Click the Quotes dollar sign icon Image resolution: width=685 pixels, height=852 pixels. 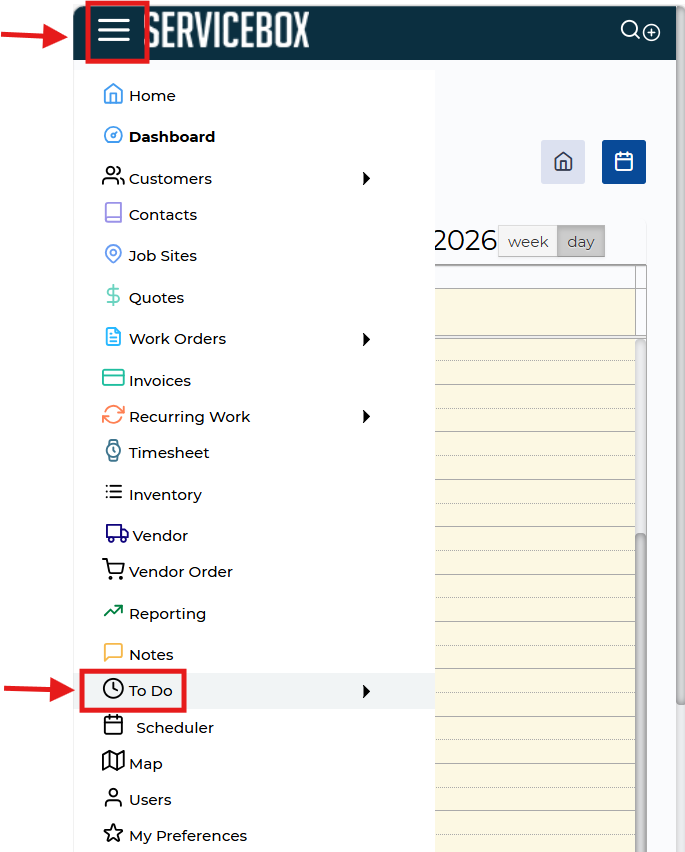pyautogui.click(x=113, y=297)
